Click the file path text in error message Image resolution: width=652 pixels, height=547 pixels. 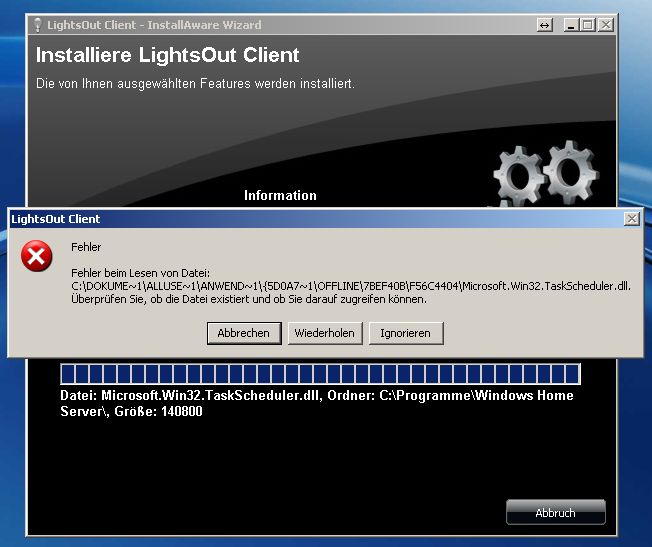[351, 286]
